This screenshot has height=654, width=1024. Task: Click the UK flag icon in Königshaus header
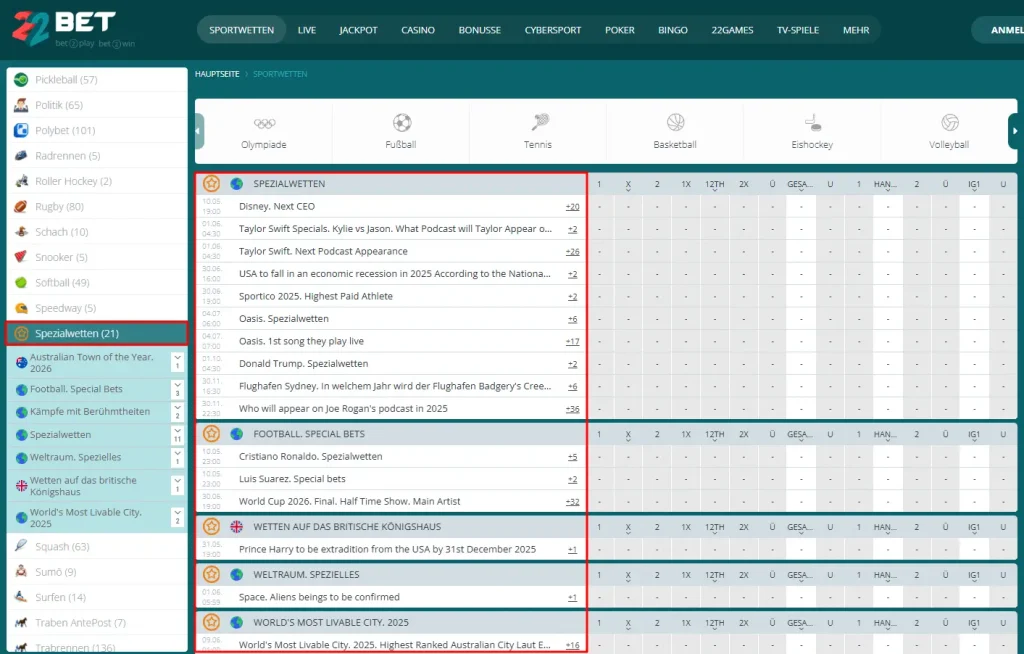pos(236,527)
